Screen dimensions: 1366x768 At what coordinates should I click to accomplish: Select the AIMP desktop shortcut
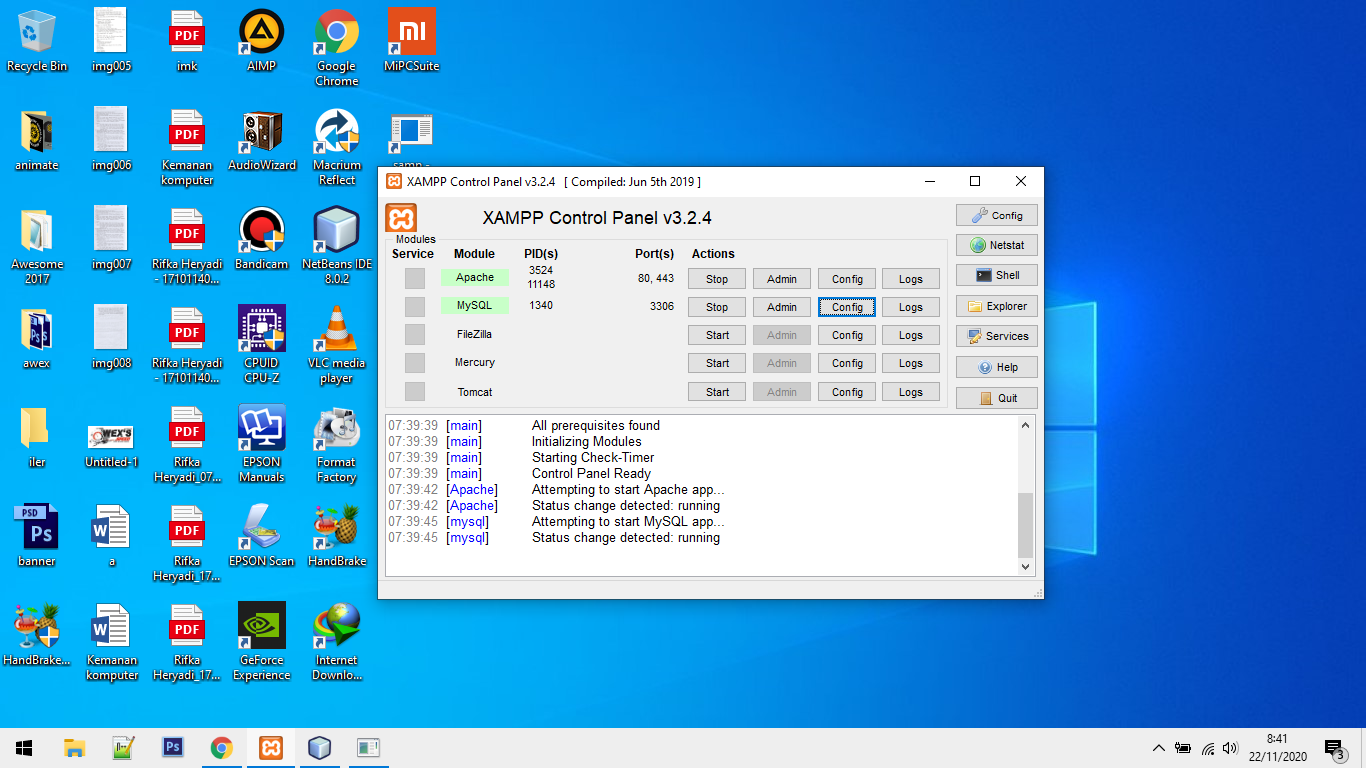point(261,42)
